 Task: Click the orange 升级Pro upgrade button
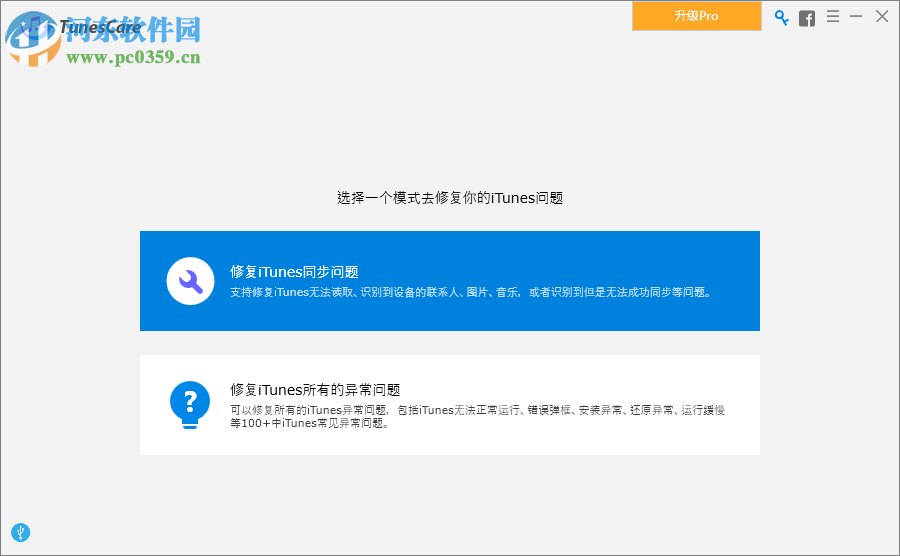697,16
